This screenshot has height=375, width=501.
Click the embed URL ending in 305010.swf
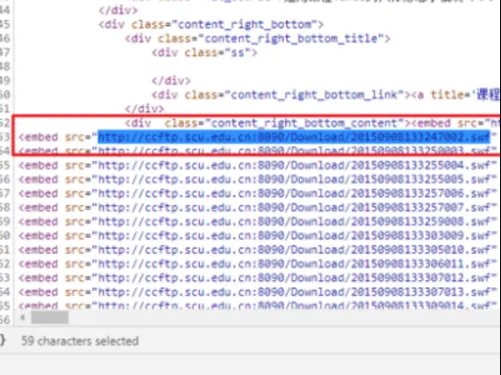295,250
